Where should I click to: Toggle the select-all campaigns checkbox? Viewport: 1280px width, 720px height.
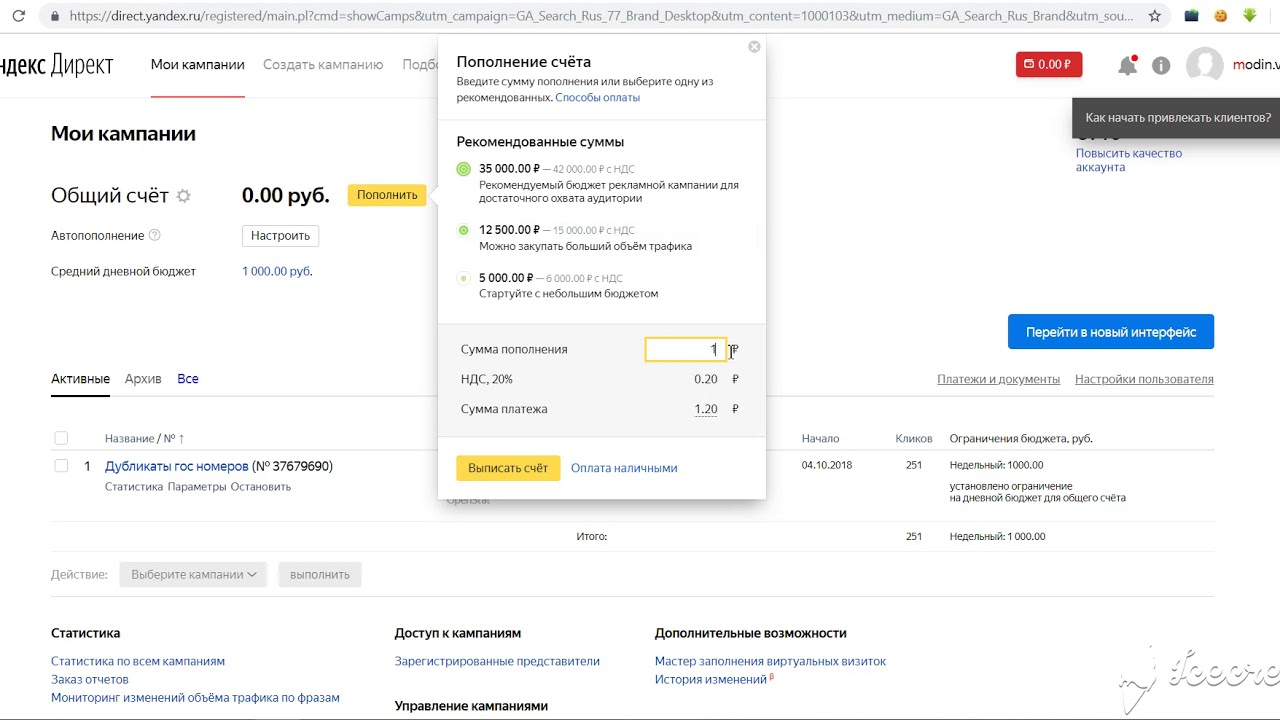(61, 438)
